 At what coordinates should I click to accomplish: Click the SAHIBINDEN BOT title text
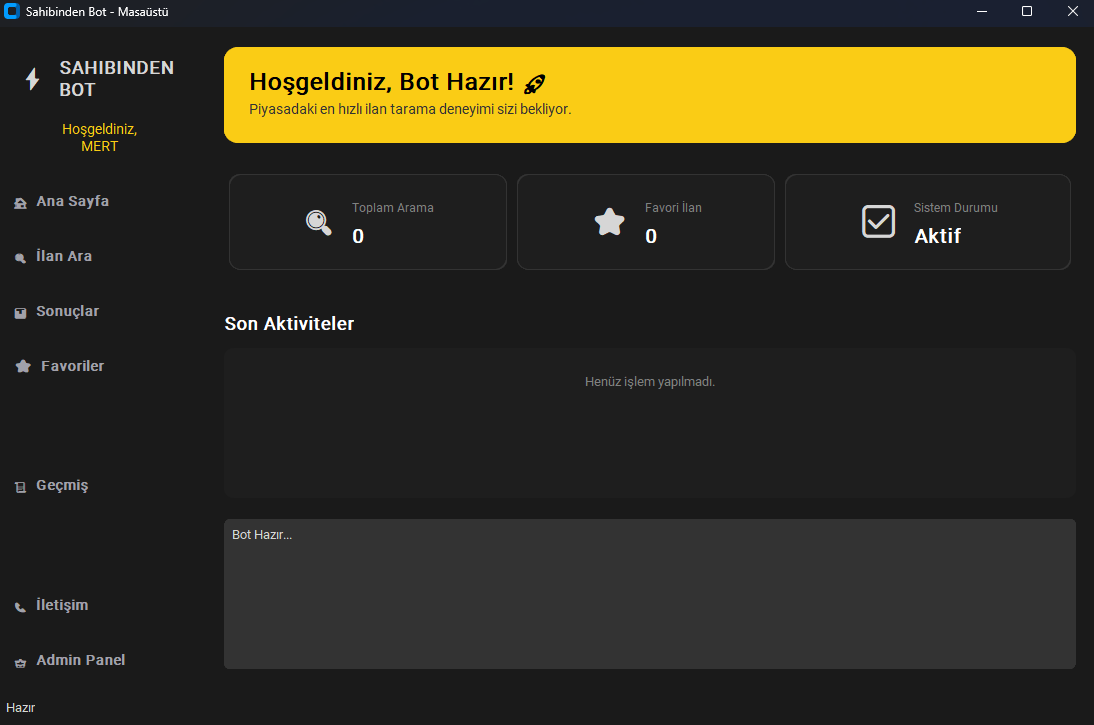(x=117, y=79)
